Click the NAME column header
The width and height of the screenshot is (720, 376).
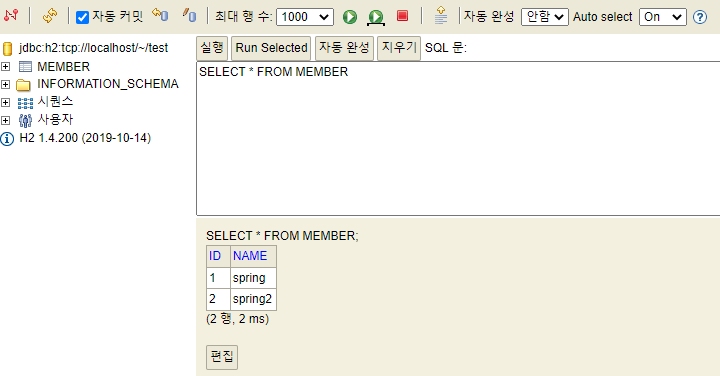[253, 256]
